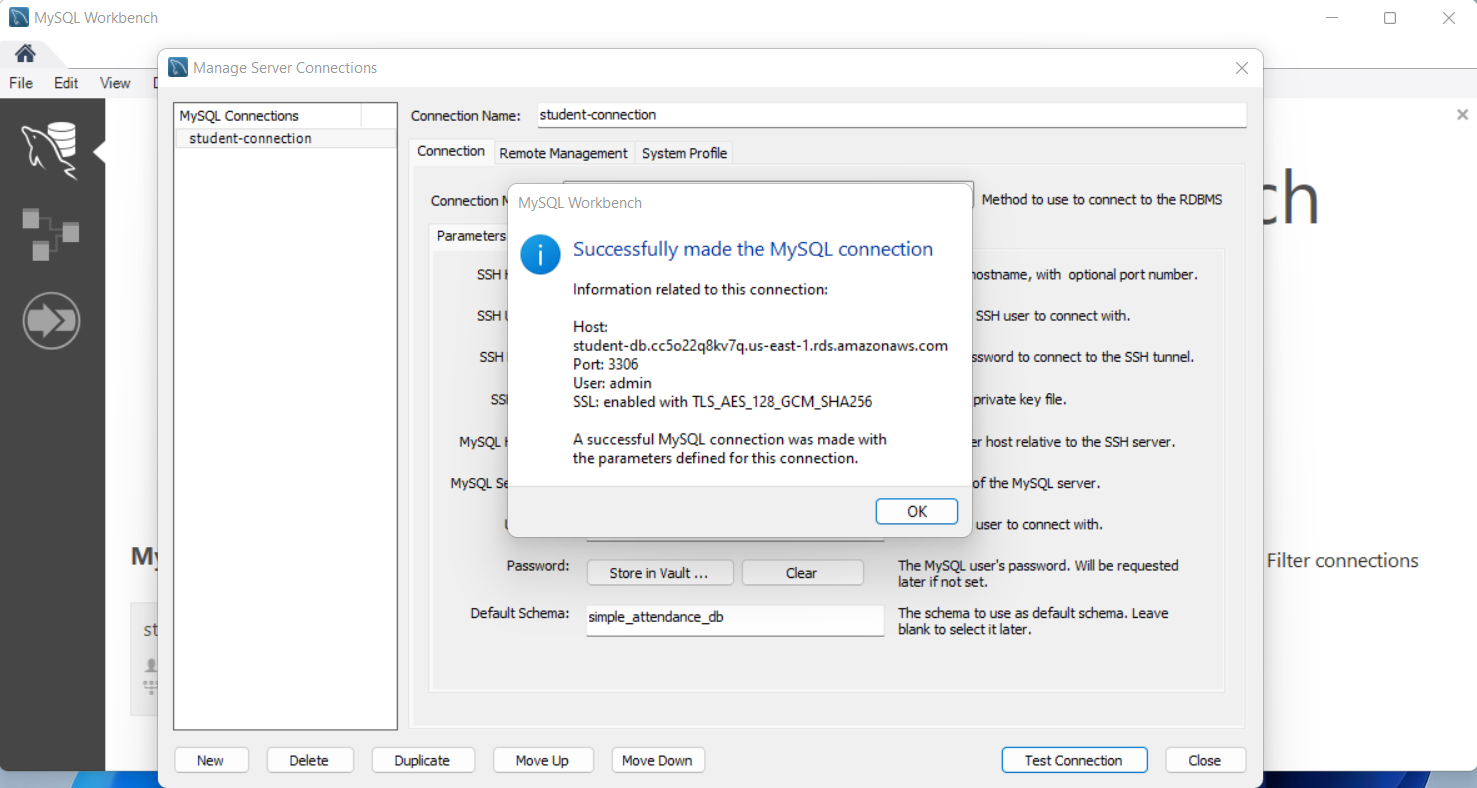Screen dimensions: 1477x788
Task: Open the File menu
Action: (21, 83)
